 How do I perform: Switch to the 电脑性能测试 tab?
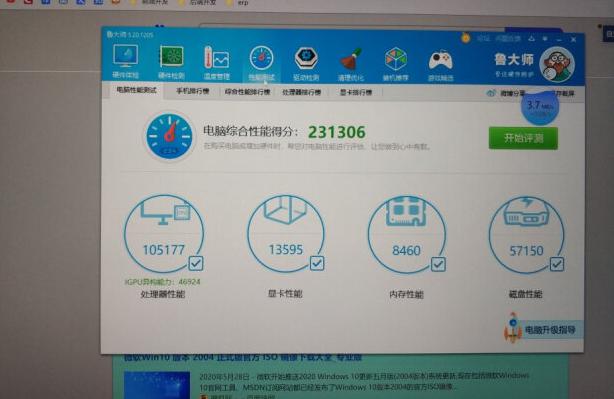pyautogui.click(x=136, y=90)
